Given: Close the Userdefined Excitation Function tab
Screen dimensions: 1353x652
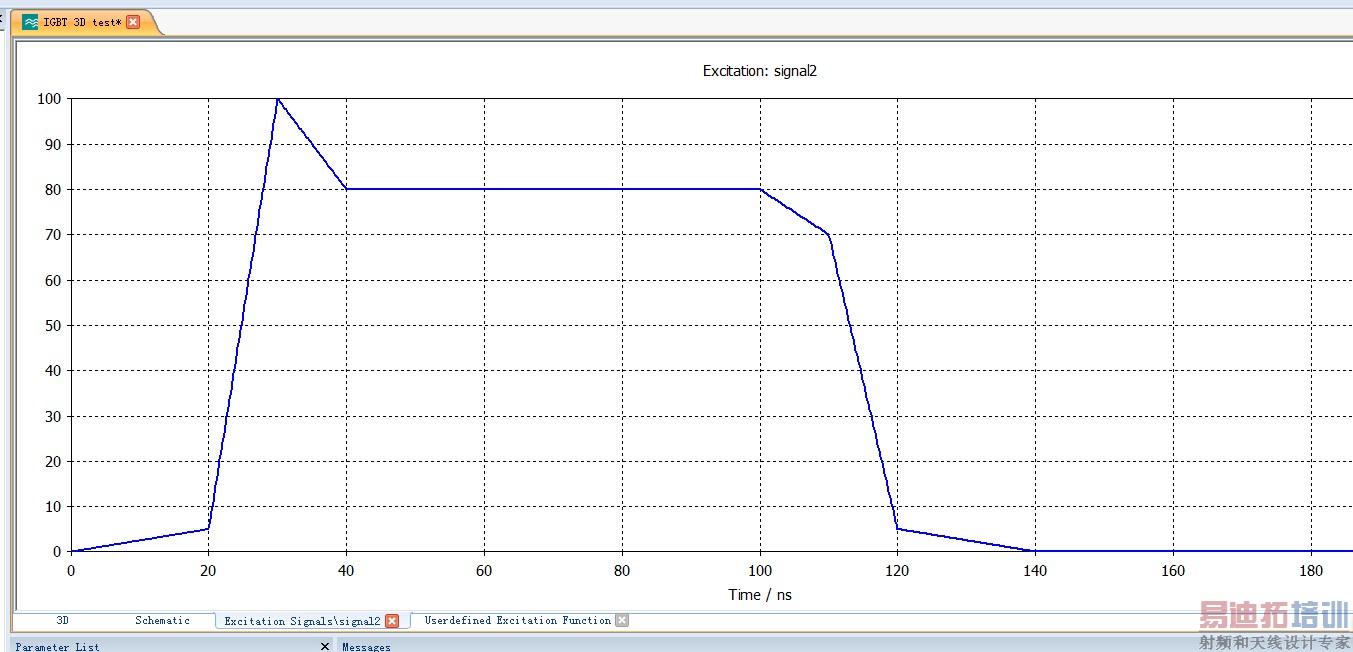Looking at the screenshot, I should click(x=622, y=621).
